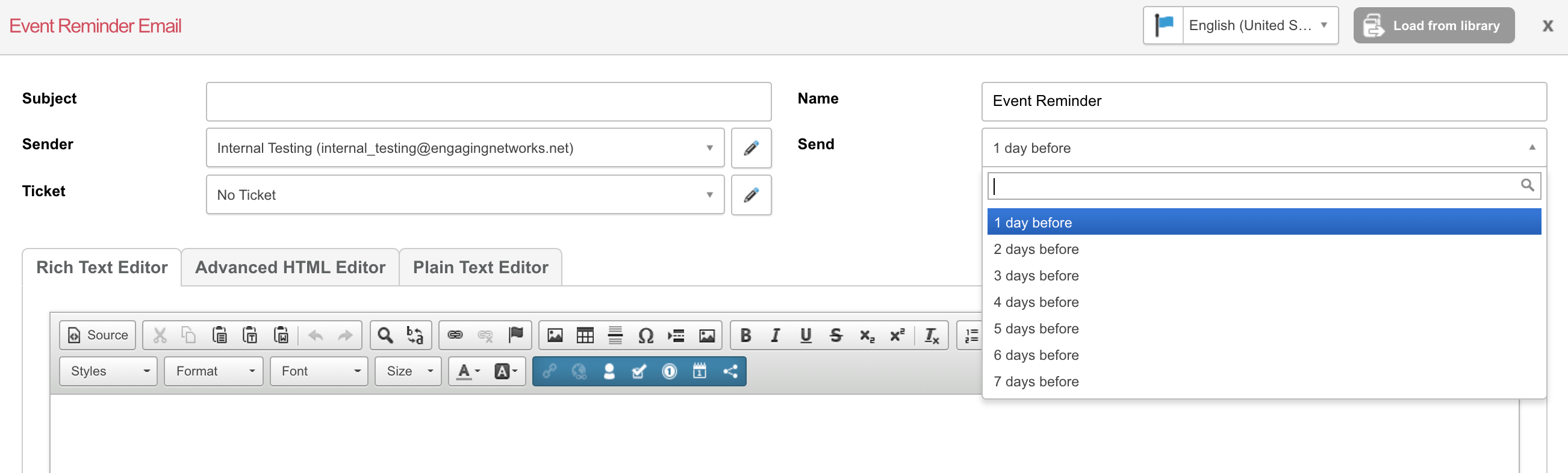
Task: Click the share icon in blue toolbar
Action: (730, 371)
